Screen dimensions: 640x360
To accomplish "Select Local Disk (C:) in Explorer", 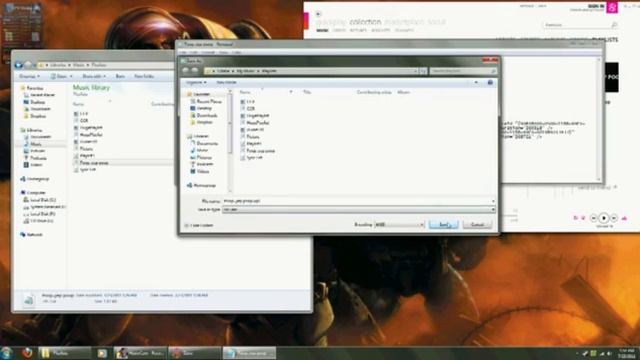I will [x=40, y=200].
